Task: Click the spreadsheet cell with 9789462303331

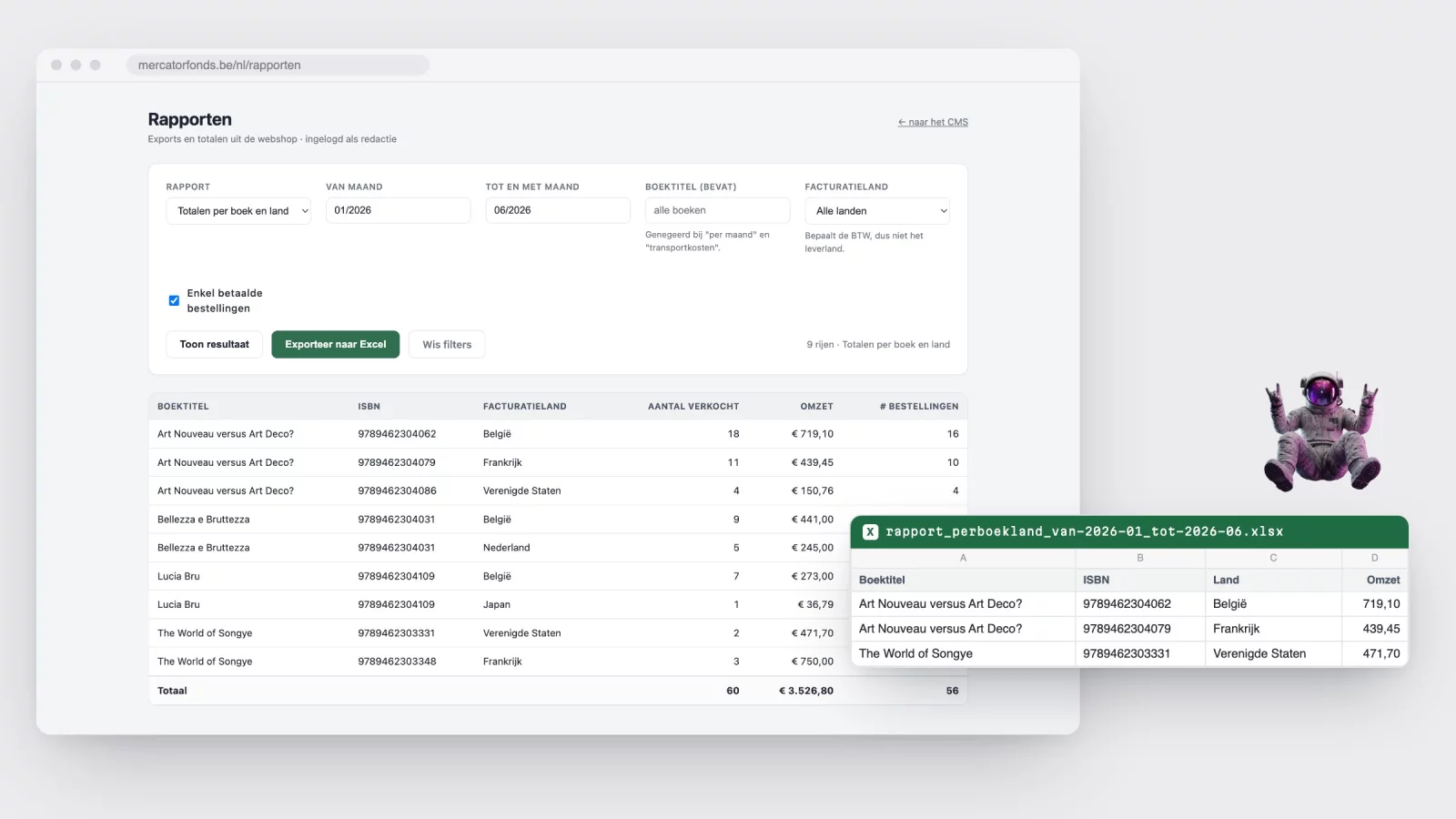Action: [x=1140, y=653]
